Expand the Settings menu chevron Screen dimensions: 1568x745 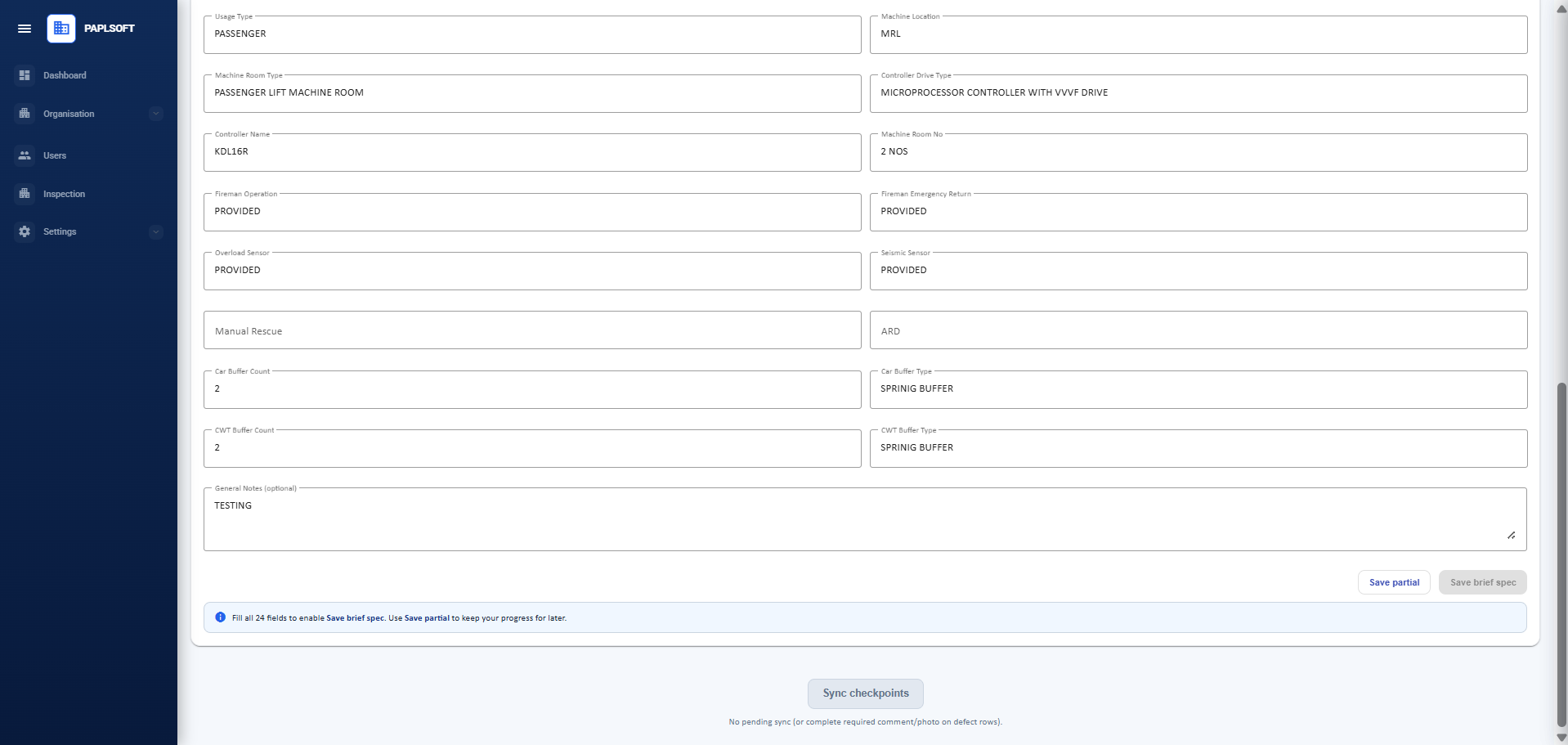point(156,231)
